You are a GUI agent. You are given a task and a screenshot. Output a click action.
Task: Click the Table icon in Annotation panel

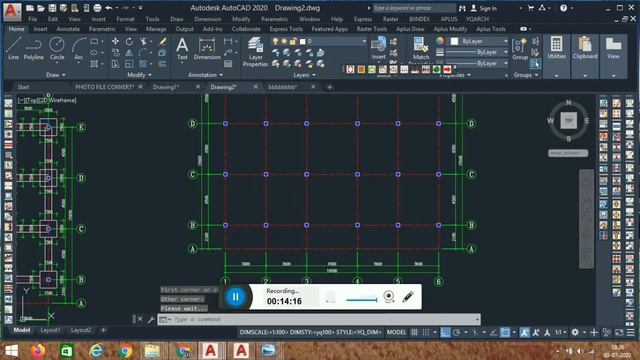(x=228, y=64)
